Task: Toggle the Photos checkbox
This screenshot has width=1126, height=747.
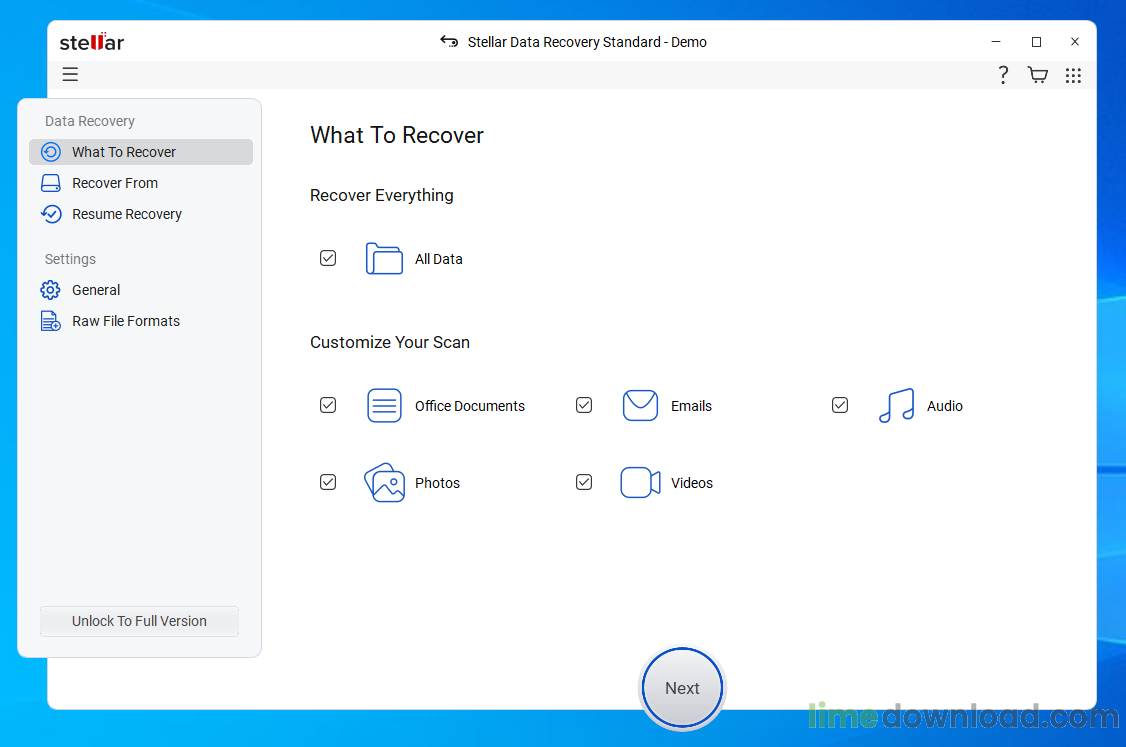Action: (x=328, y=482)
